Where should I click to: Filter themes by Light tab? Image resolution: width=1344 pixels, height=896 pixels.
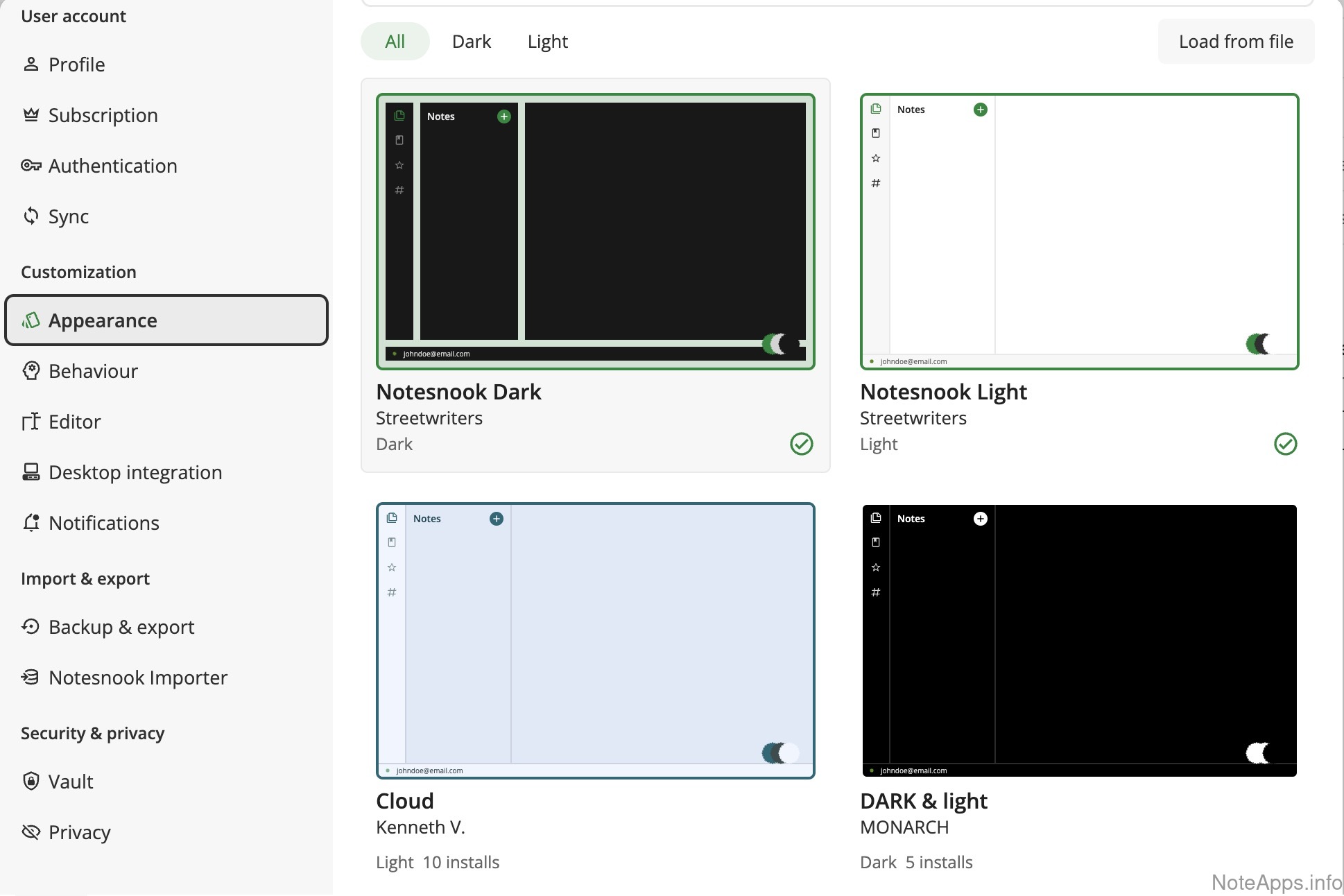point(547,42)
